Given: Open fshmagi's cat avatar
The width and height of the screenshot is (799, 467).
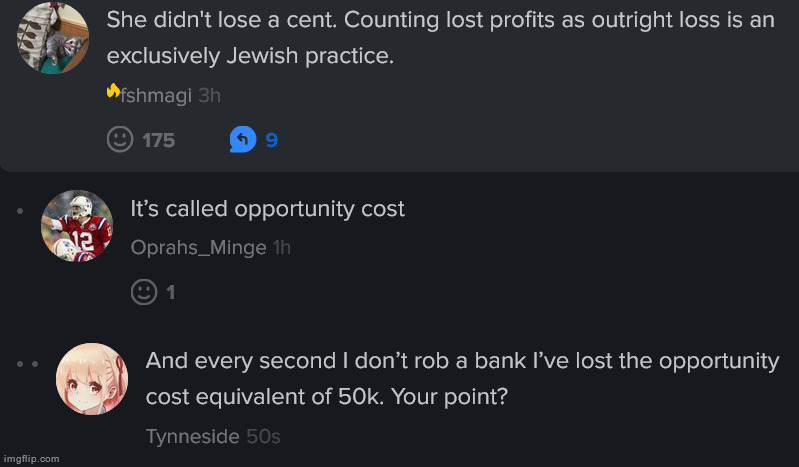Looking at the screenshot, I should (53, 38).
